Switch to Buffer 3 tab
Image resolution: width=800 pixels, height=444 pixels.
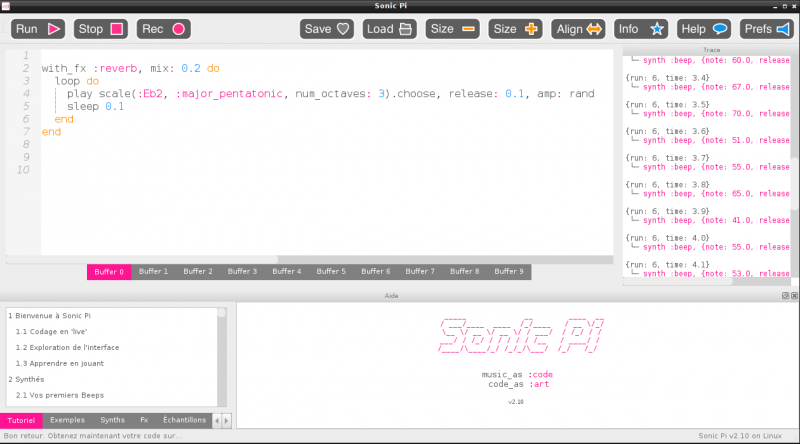pyautogui.click(x=242, y=271)
